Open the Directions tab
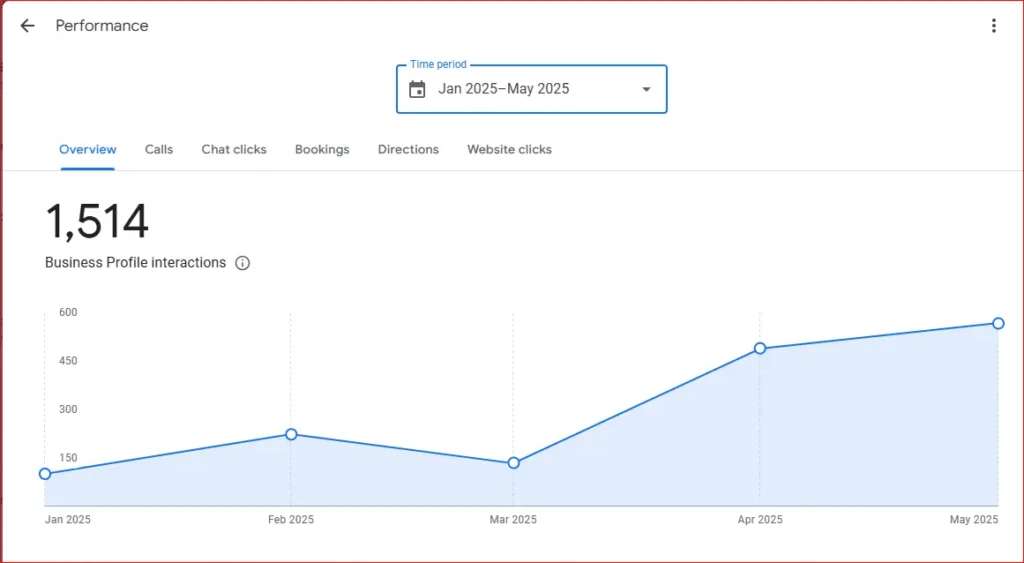The width and height of the screenshot is (1024, 563). (x=408, y=150)
